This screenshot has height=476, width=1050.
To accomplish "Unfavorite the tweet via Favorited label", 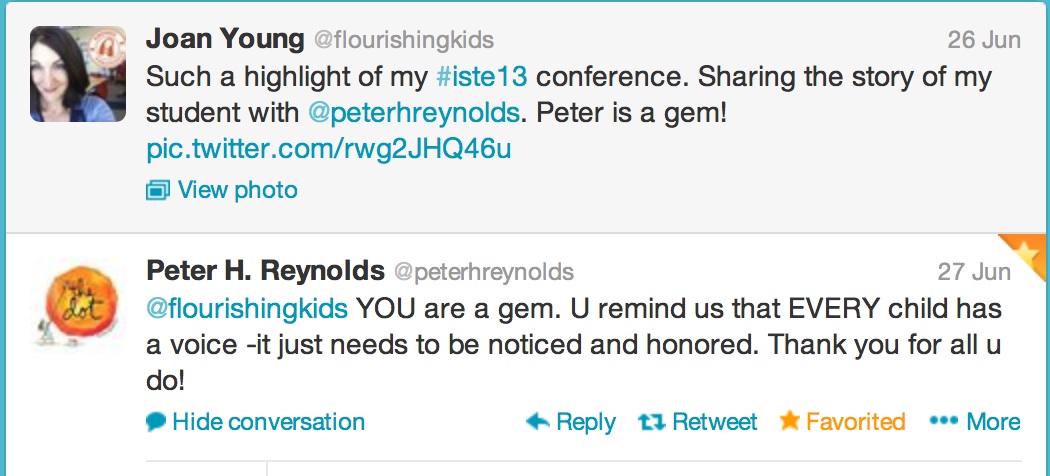I will 855,422.
